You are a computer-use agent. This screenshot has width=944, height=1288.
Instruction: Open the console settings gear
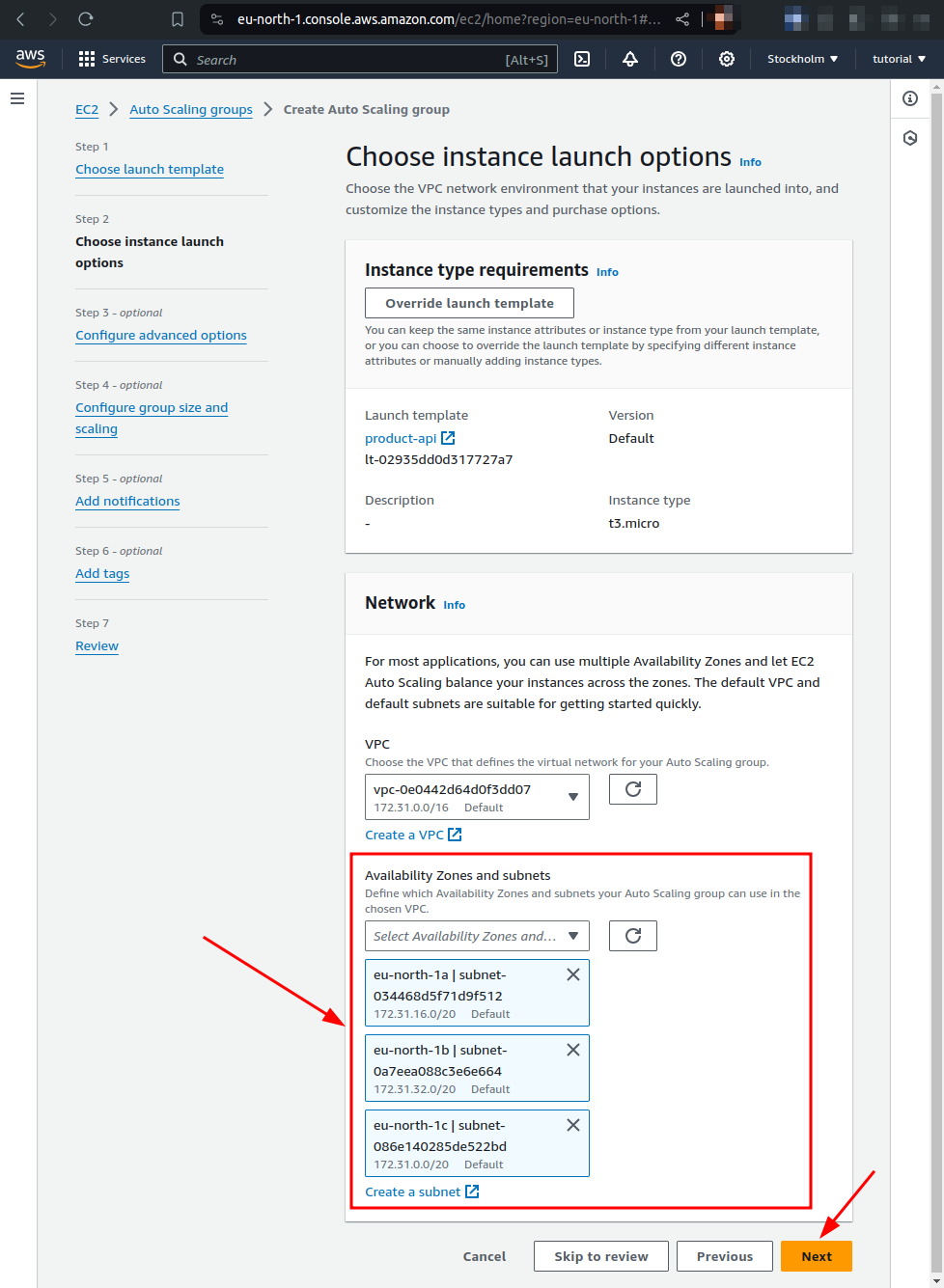726,59
